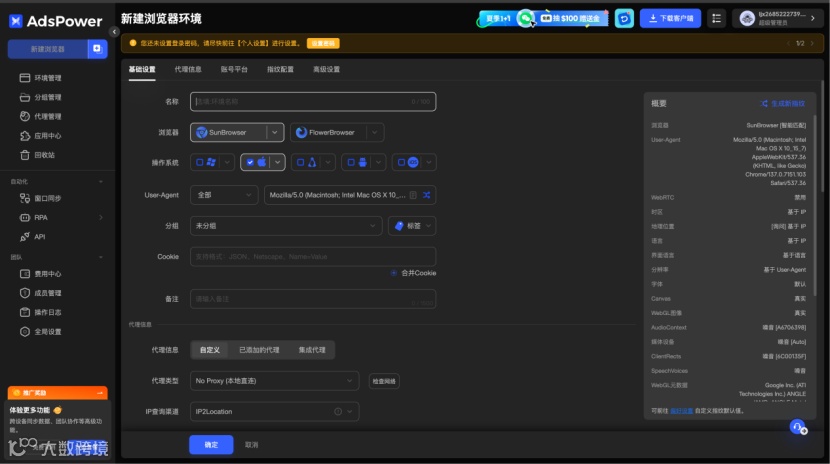
Task: Collapse the 自动化 sidebar section
Action: (x=101, y=181)
